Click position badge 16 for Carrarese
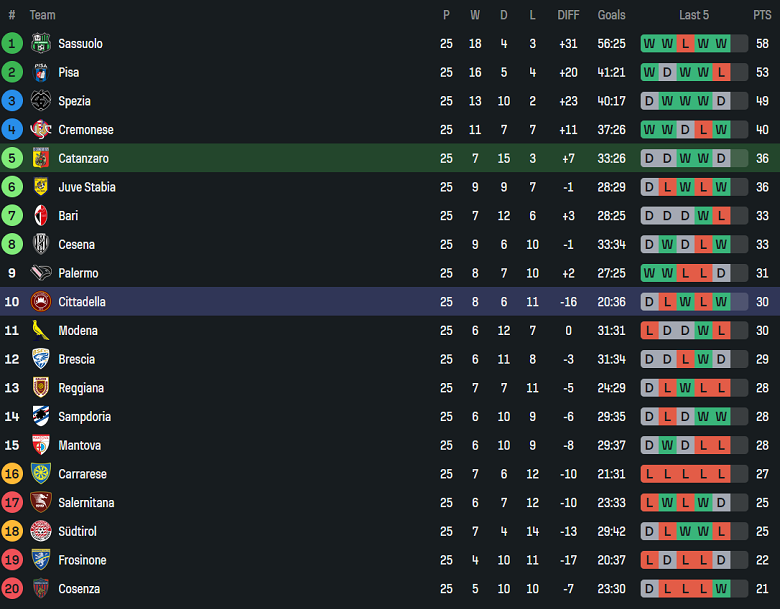Viewport: 780px width, 609px height. pyautogui.click(x=12, y=474)
